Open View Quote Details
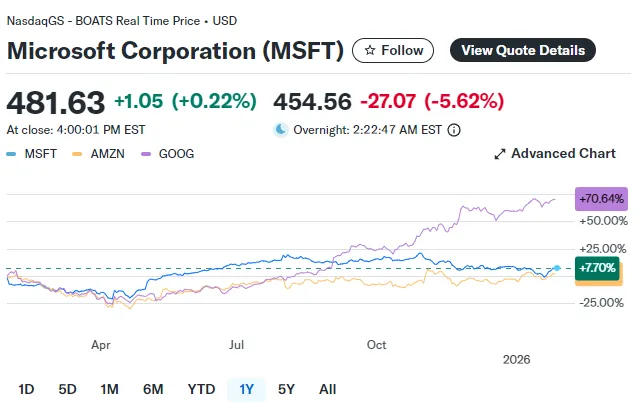This screenshot has width=638, height=403. pos(522,50)
